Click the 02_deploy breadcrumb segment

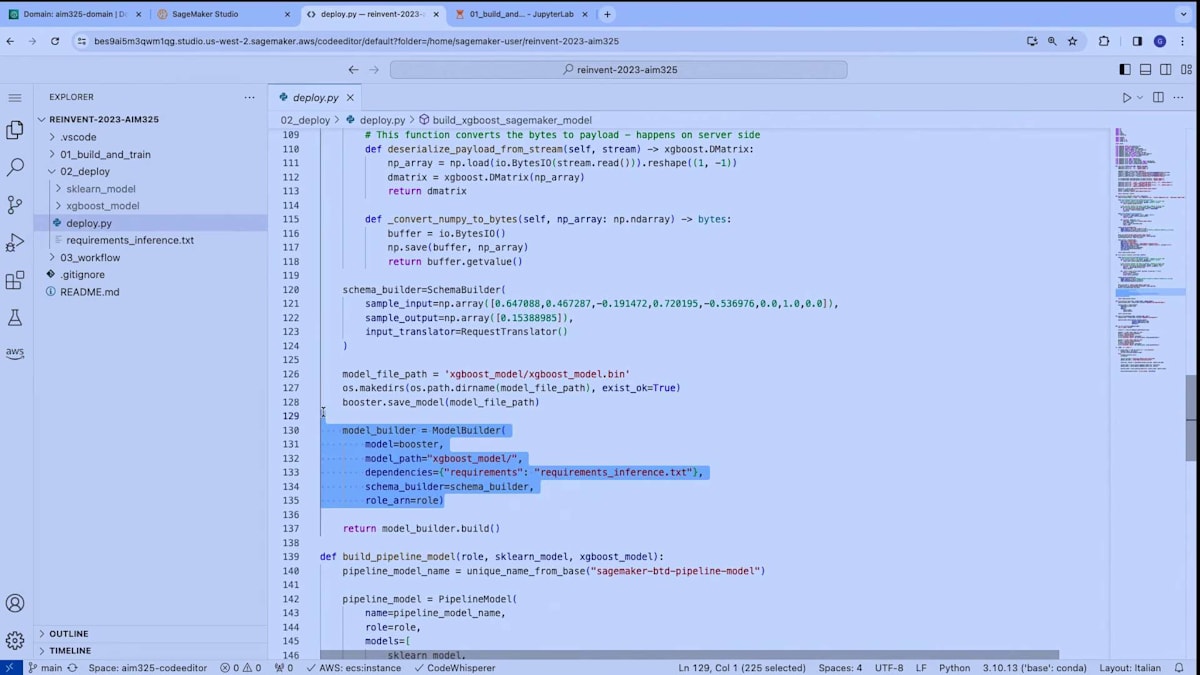point(305,120)
